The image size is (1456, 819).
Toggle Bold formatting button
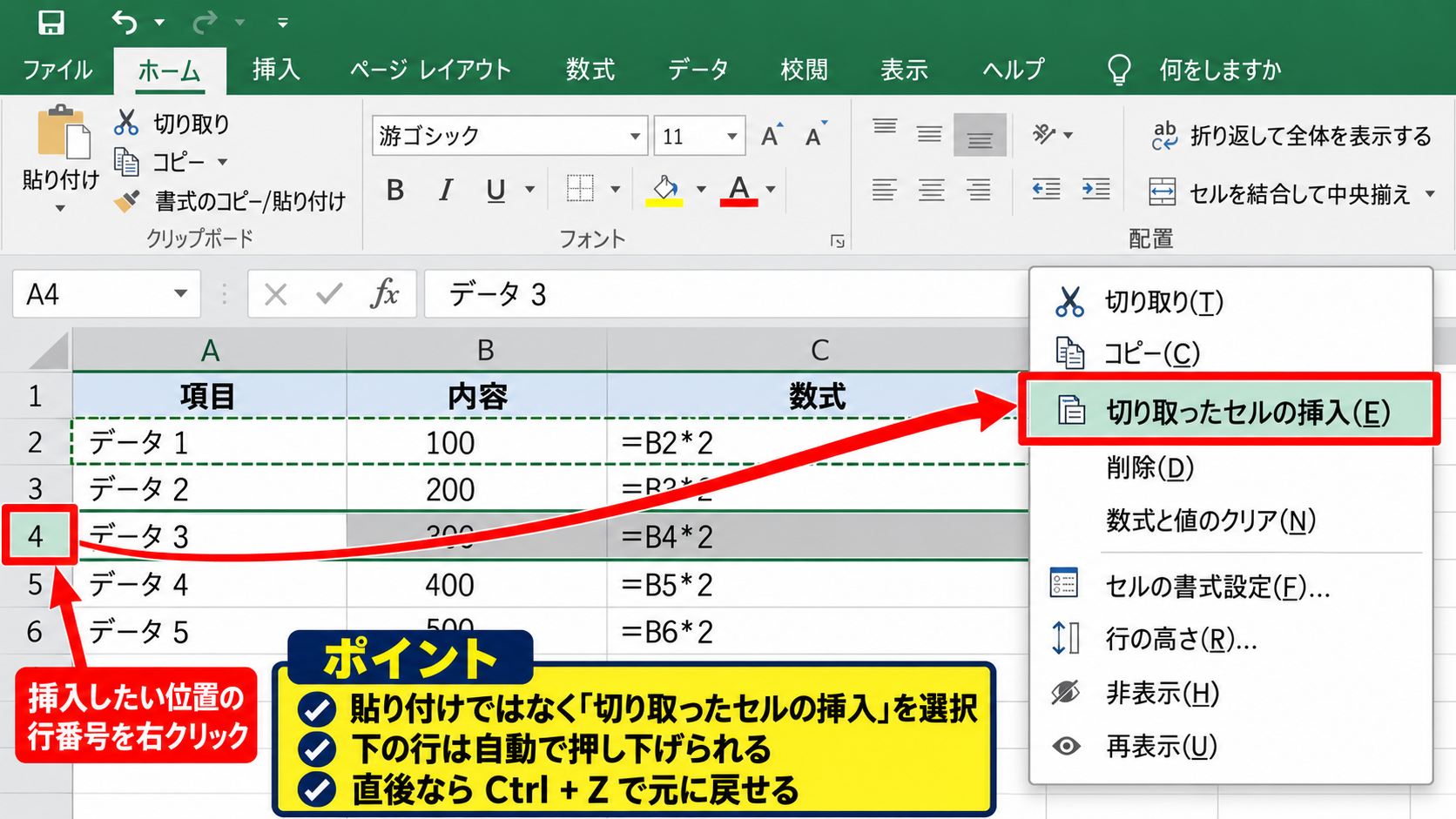pos(395,189)
